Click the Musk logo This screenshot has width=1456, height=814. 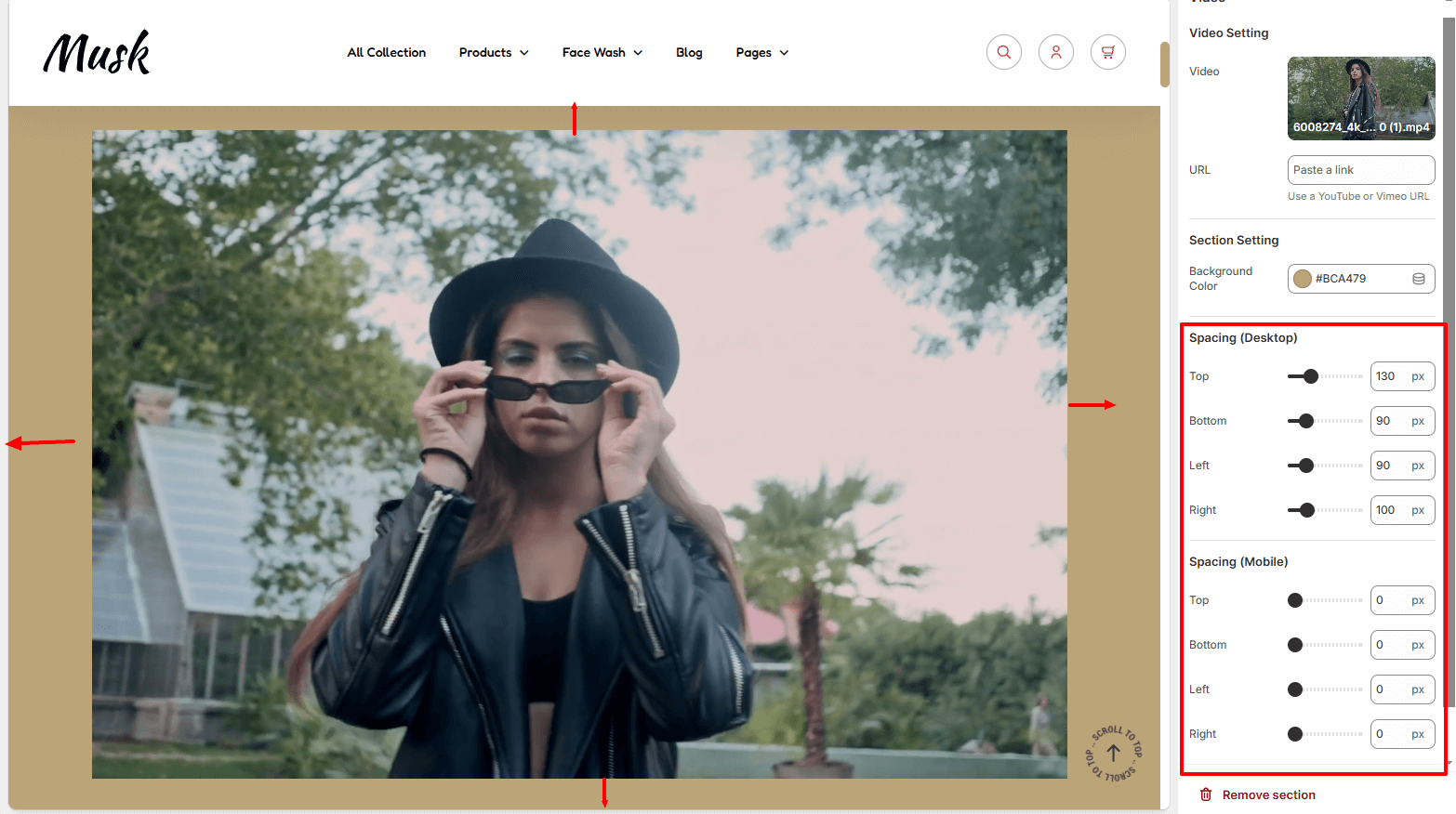(x=97, y=53)
